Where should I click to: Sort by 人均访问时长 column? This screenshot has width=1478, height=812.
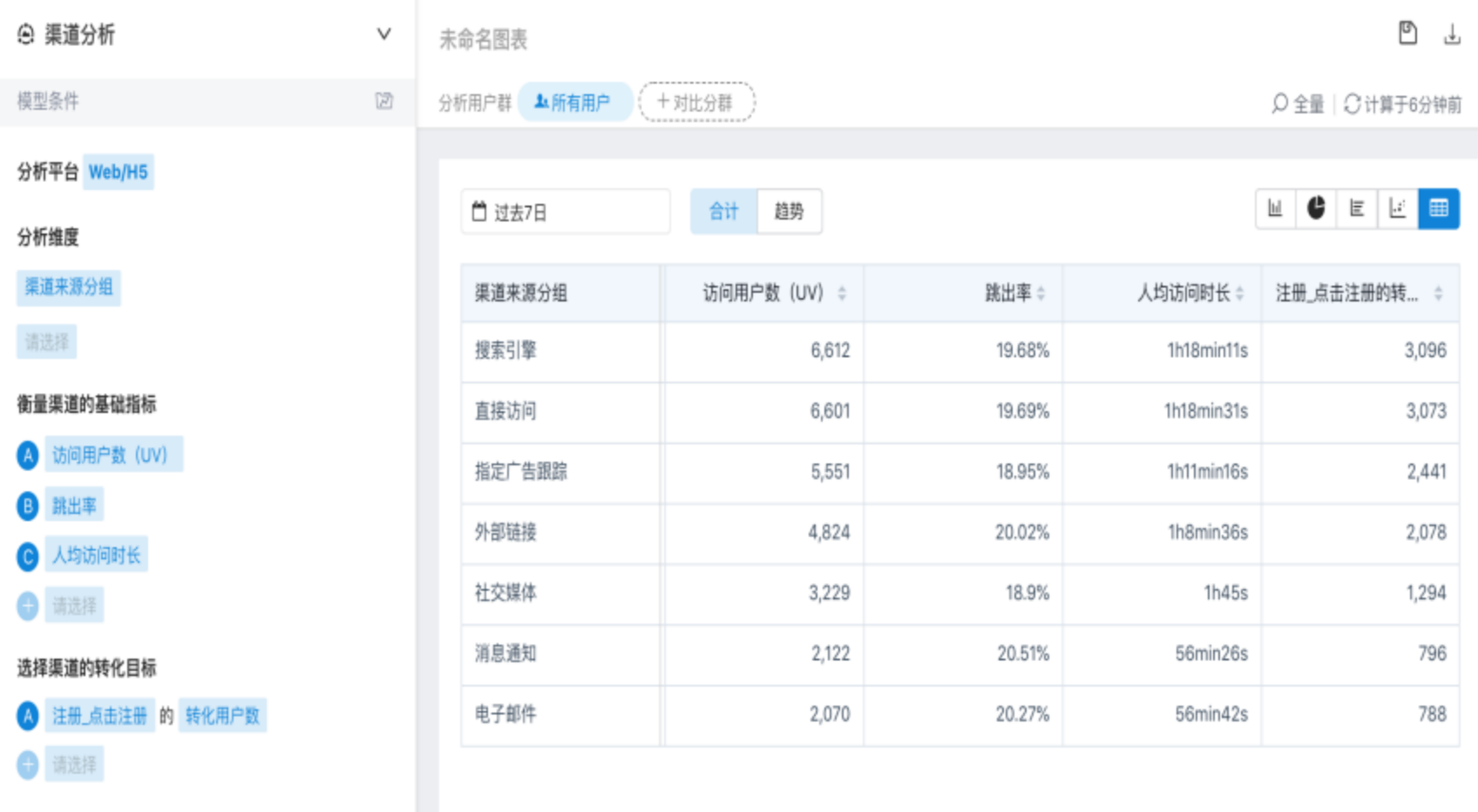coord(1240,294)
